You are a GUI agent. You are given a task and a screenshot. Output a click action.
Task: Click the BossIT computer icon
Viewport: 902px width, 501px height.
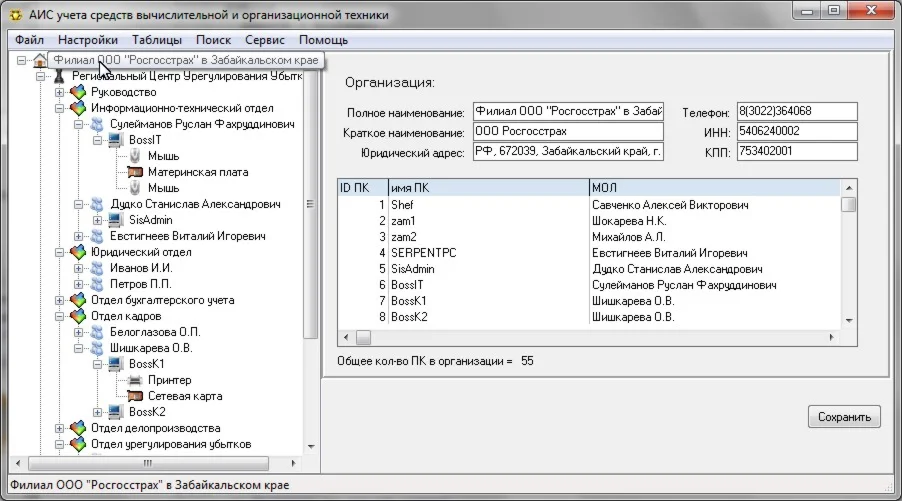(x=115, y=141)
